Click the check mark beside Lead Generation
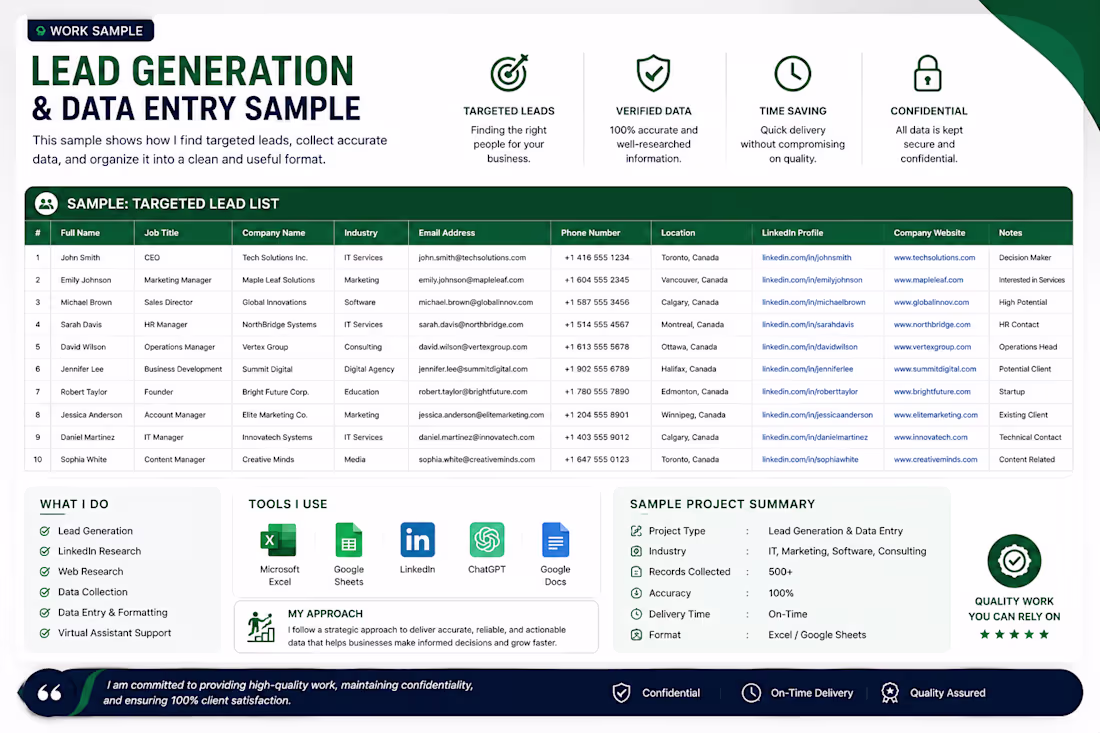Screen dimensions: 1100x733 click(x=45, y=531)
